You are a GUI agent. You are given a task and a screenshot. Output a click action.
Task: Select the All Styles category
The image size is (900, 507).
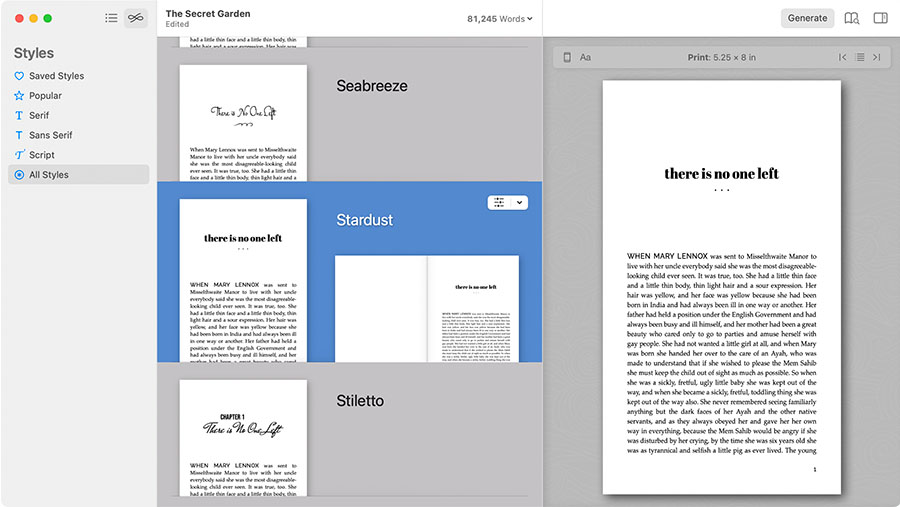79,175
